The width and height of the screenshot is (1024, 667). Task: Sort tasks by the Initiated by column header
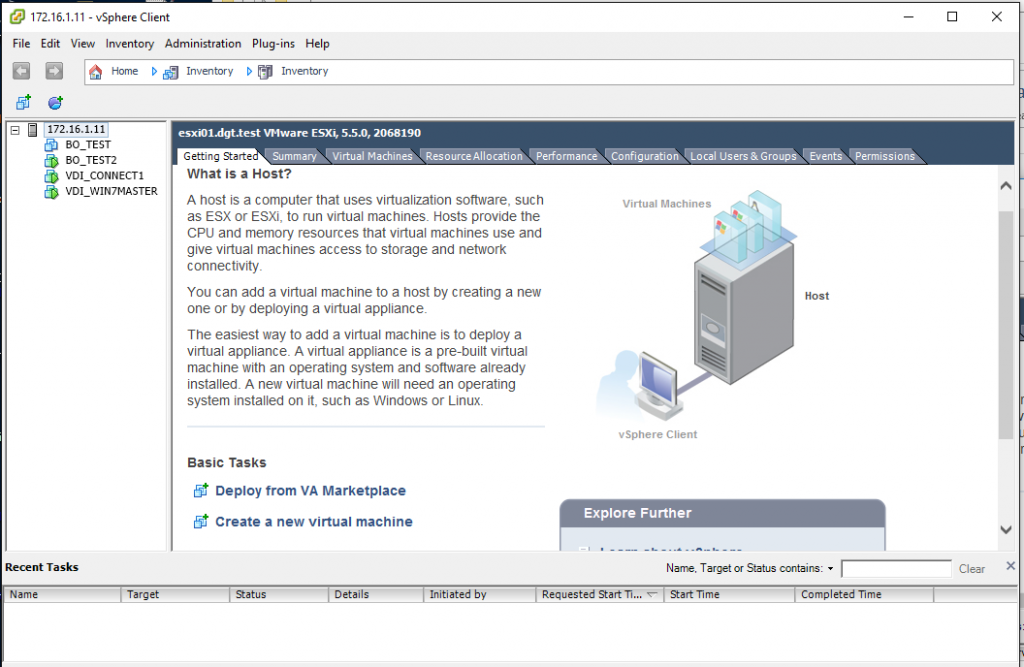click(479, 594)
